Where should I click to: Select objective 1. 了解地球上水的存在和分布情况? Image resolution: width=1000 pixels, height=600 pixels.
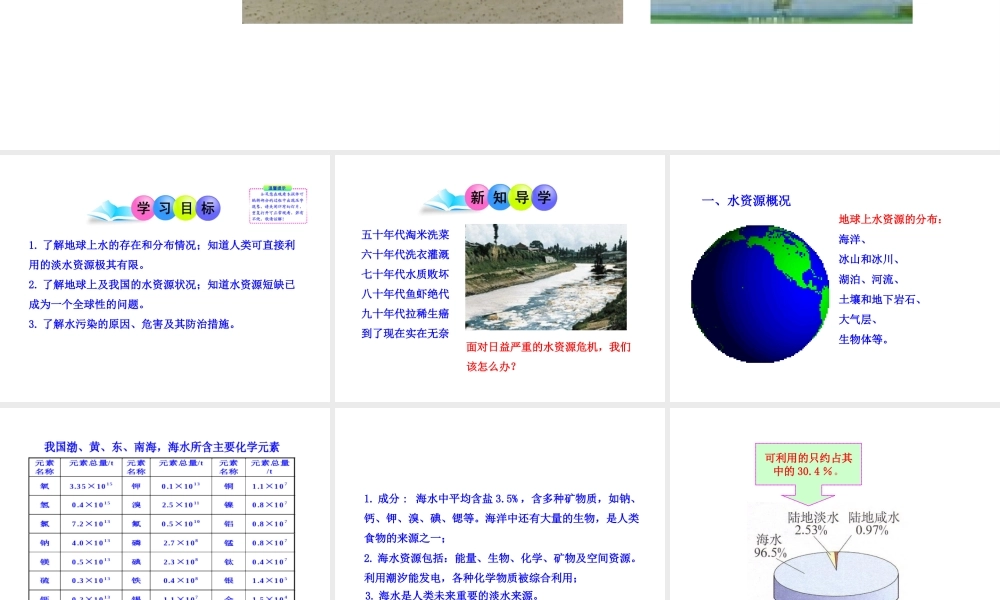(162, 254)
